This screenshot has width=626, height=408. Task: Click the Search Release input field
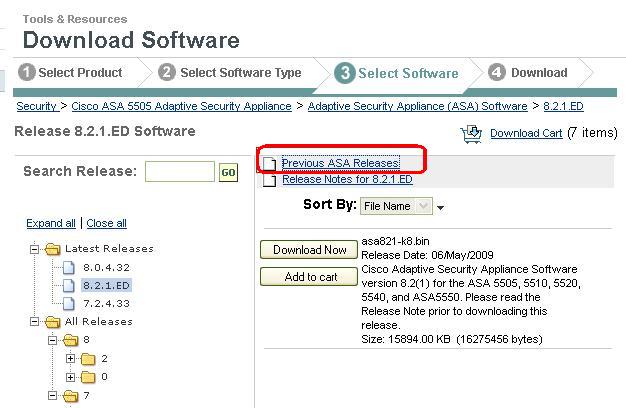pos(180,172)
